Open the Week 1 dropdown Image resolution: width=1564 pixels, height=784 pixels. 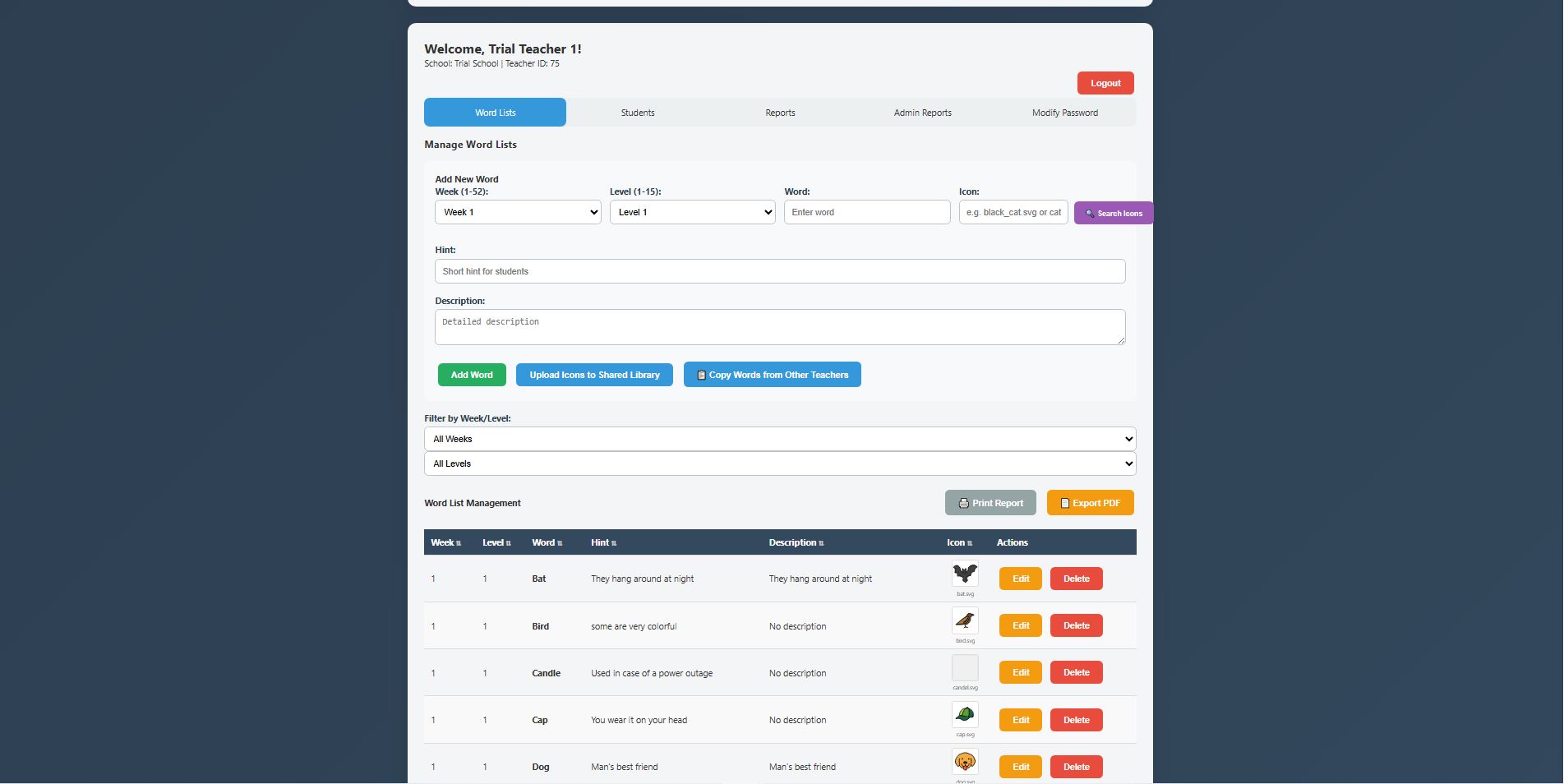point(517,212)
